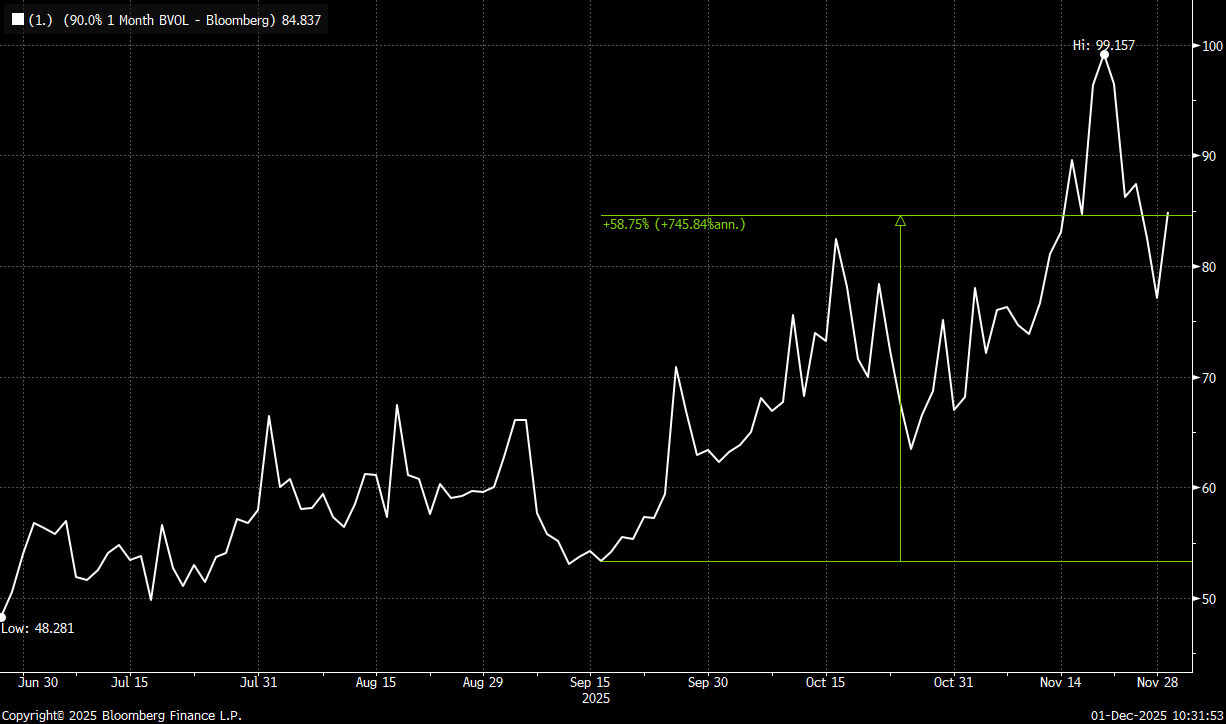Click the 01-Dec-2025 10:31:53 timestamp
Screen dimensions: 1226x724
1155,716
